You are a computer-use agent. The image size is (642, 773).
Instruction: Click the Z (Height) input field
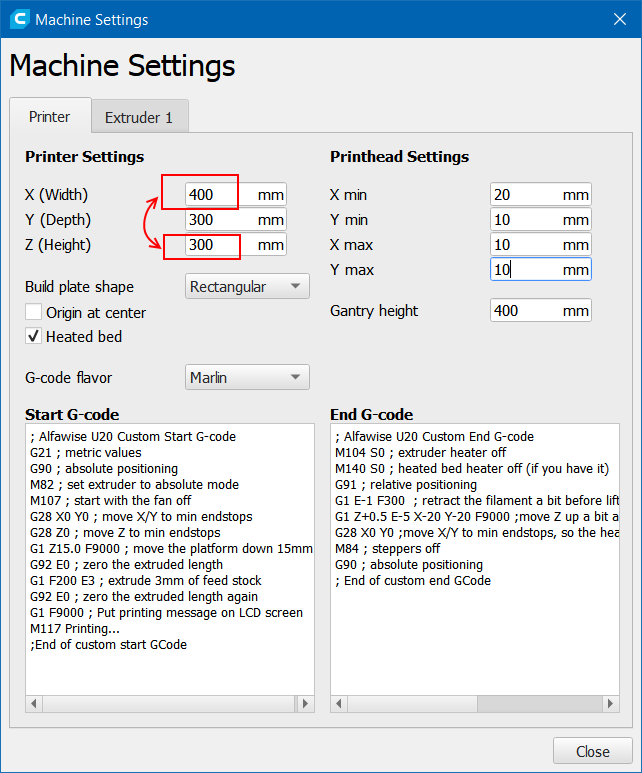click(x=236, y=245)
